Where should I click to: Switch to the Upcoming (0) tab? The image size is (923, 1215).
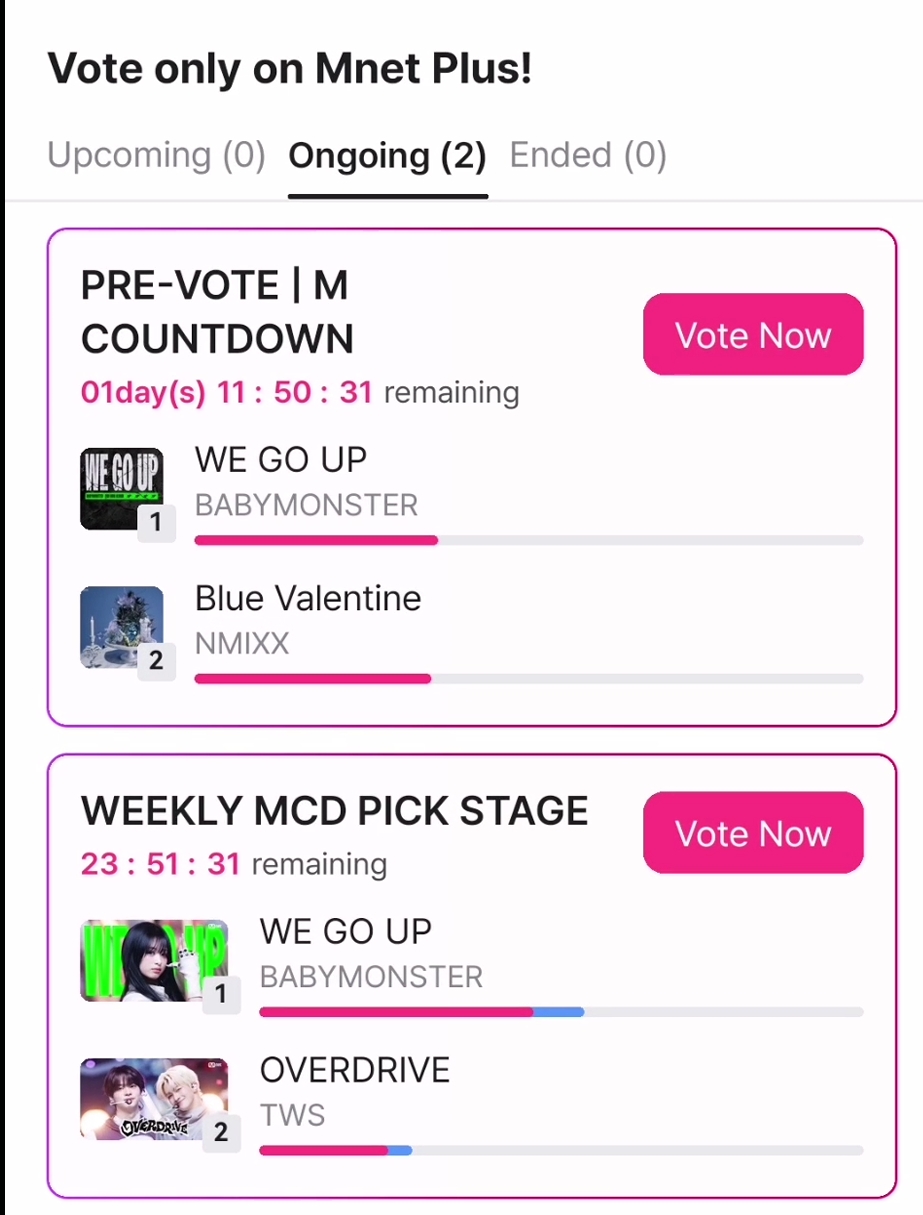156,155
